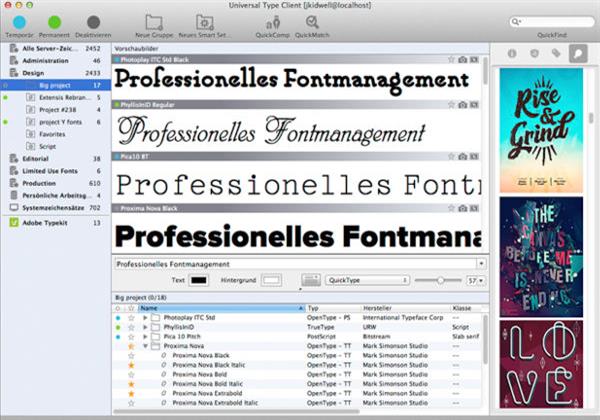Select the Extensis Rebrand set
This screenshot has height=420, width=600.
point(55,98)
